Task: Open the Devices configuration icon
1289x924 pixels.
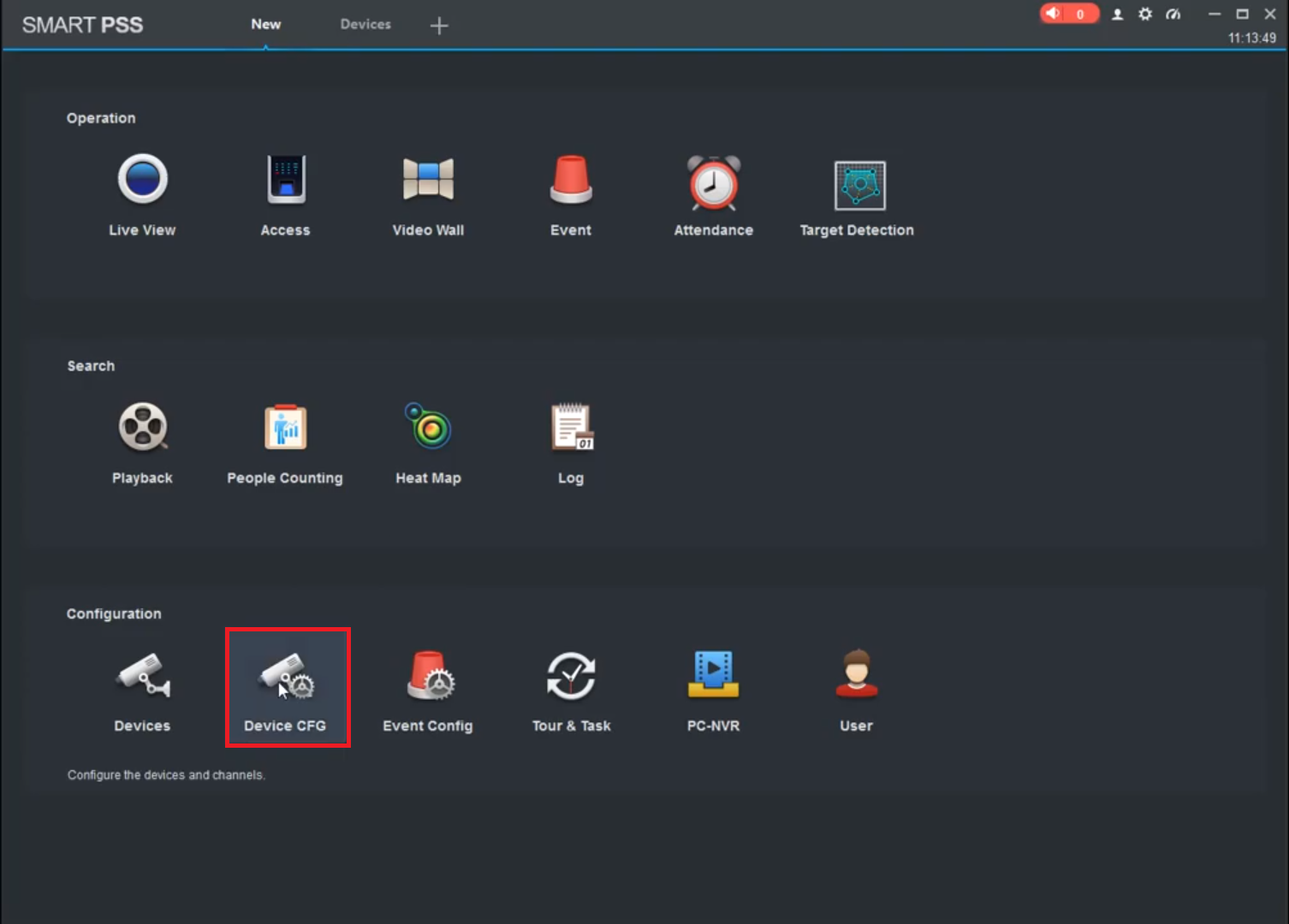Action: point(142,690)
